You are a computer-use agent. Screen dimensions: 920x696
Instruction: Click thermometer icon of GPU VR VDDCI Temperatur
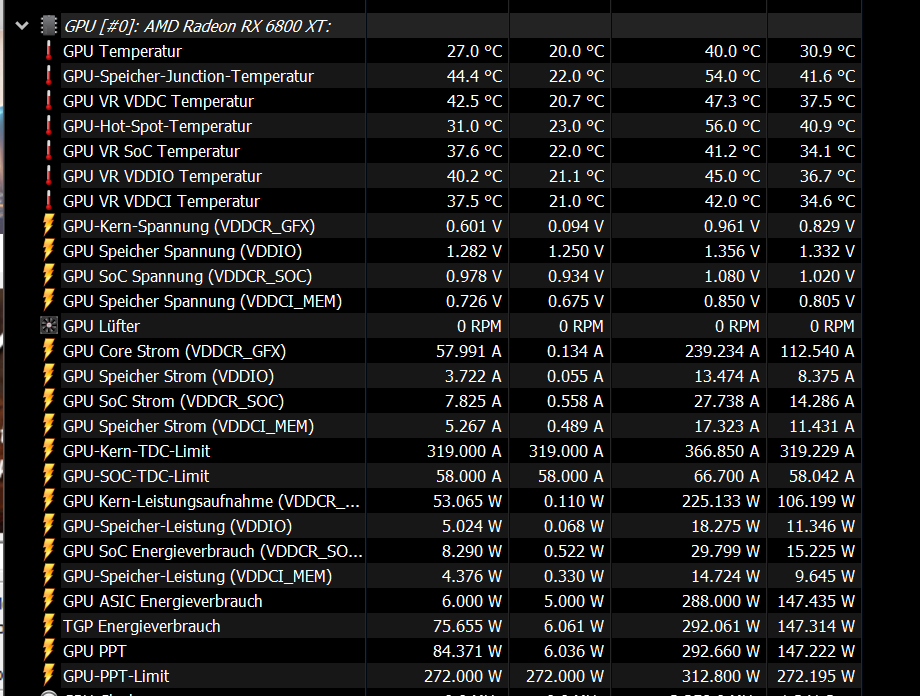[x=49, y=201]
